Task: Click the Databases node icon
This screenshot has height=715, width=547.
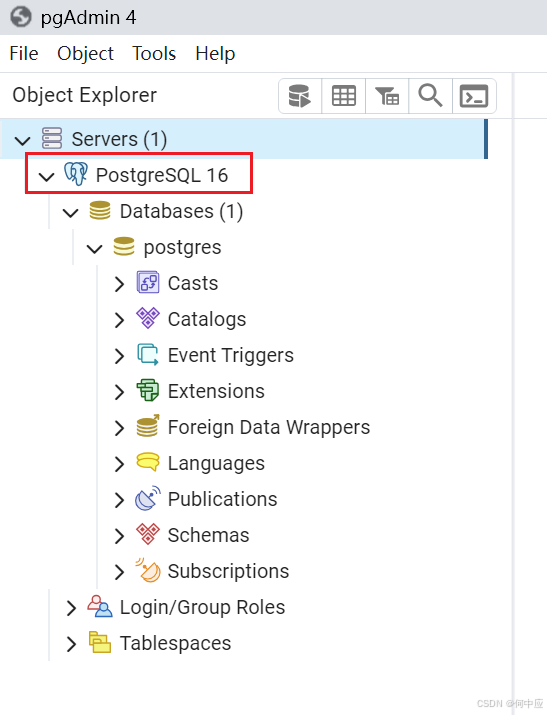Action: [x=100, y=211]
